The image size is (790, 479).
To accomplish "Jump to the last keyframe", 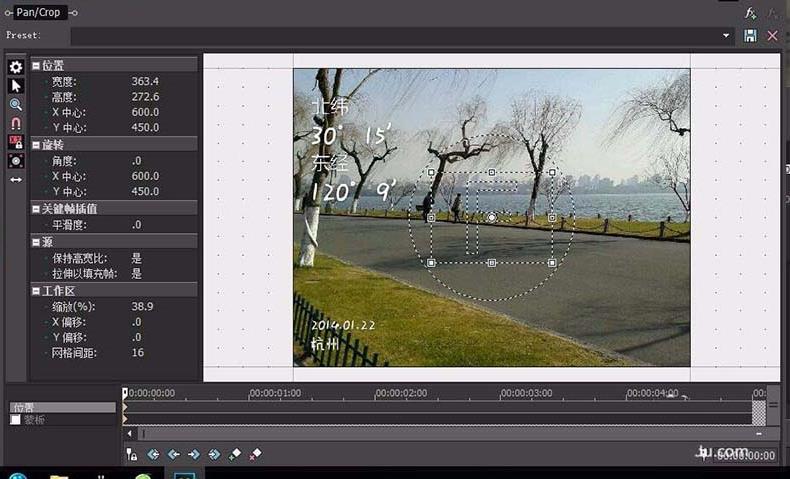I will click(214, 454).
